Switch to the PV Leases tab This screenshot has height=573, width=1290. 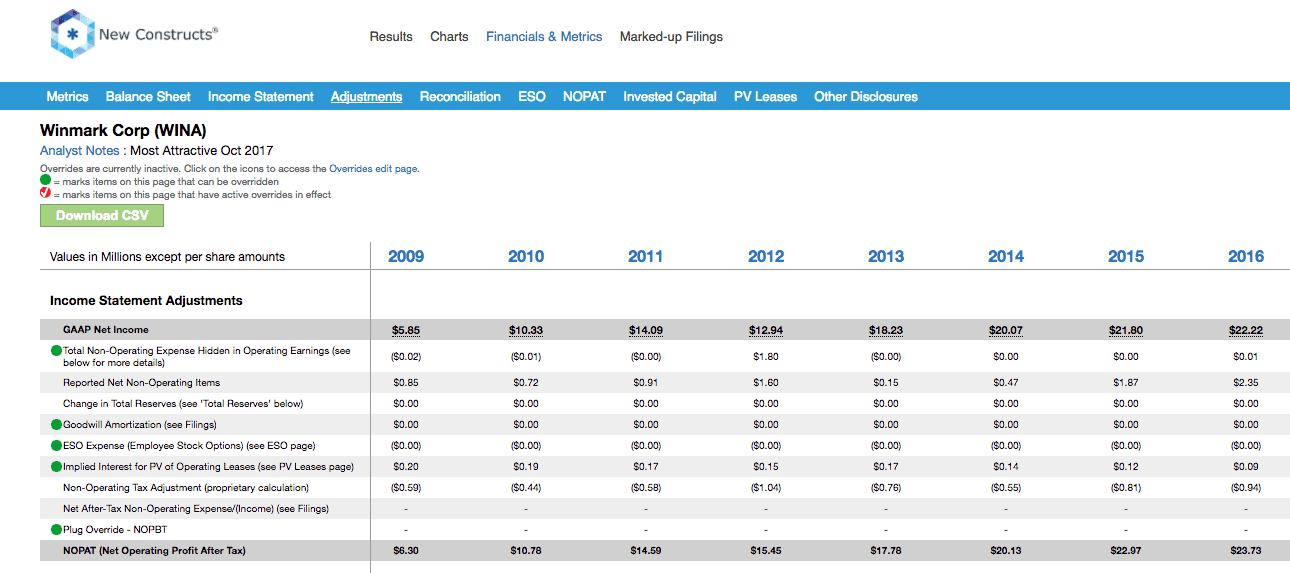[x=766, y=97]
